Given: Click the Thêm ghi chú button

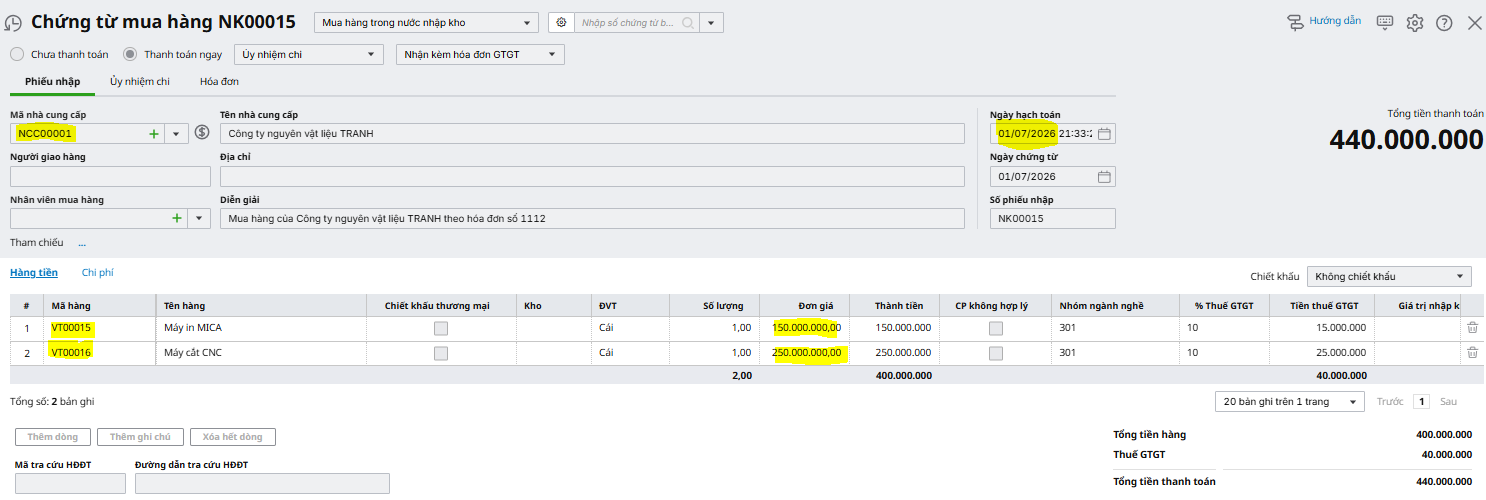Looking at the screenshot, I should [140, 437].
